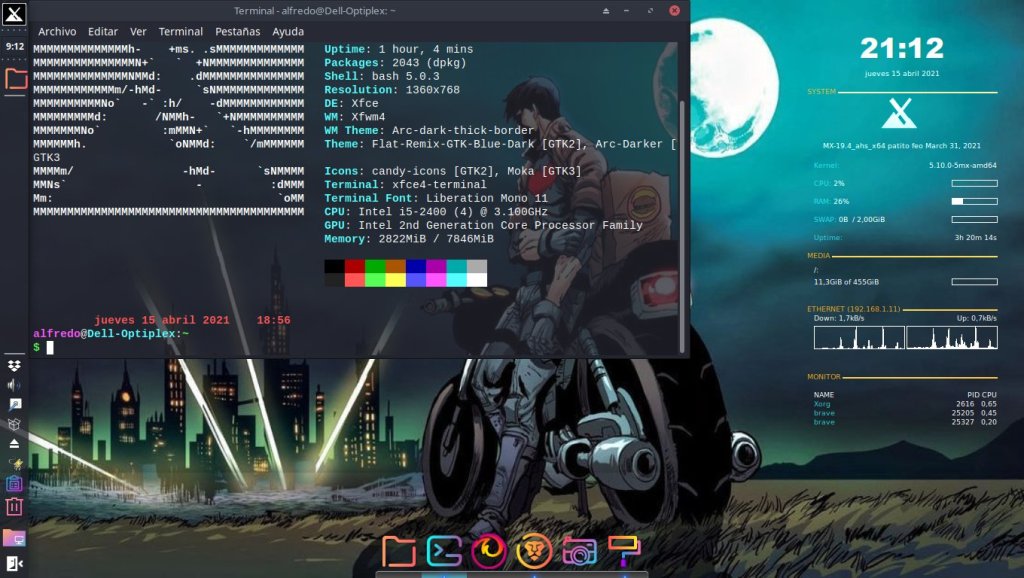Click the folder launcher in top-left panel

point(15,79)
